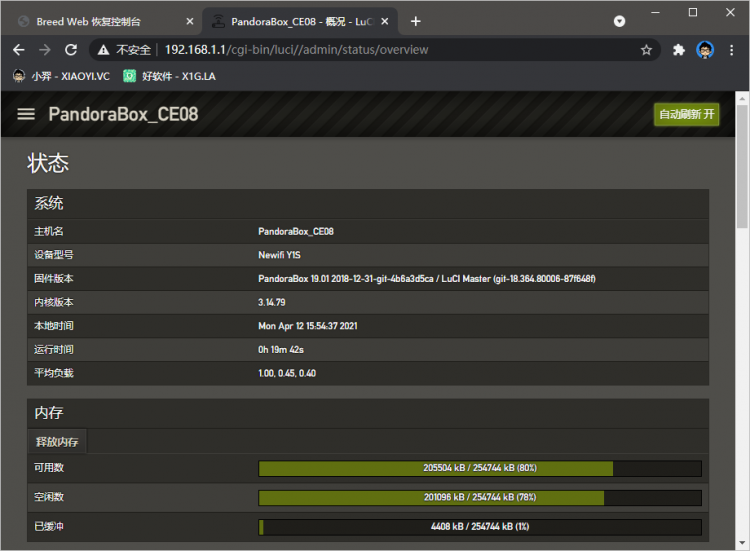750x551 pixels.
Task: Click the page vertical scrollbar down arrow
Action: (x=742, y=543)
